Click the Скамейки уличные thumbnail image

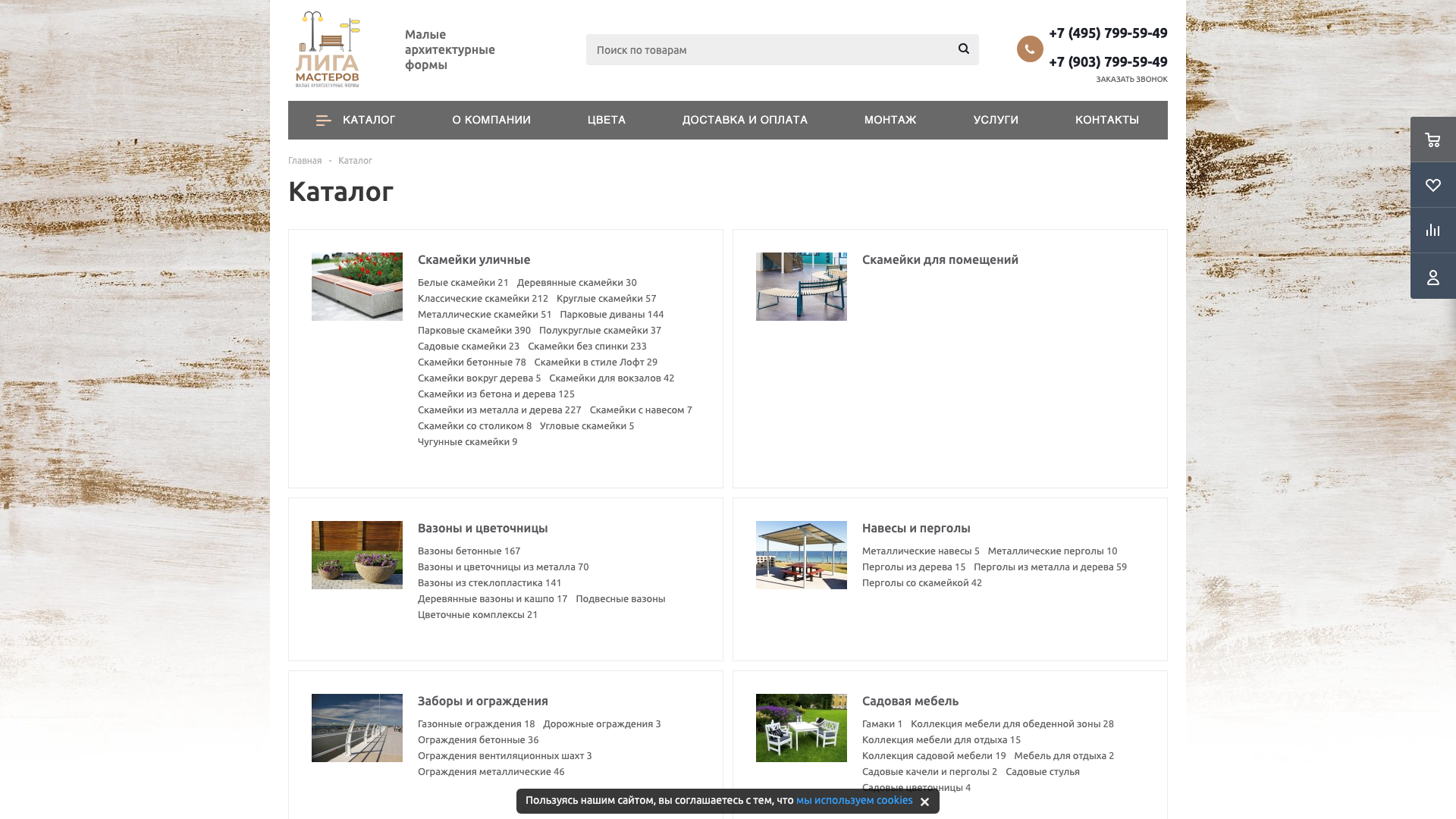tap(357, 287)
